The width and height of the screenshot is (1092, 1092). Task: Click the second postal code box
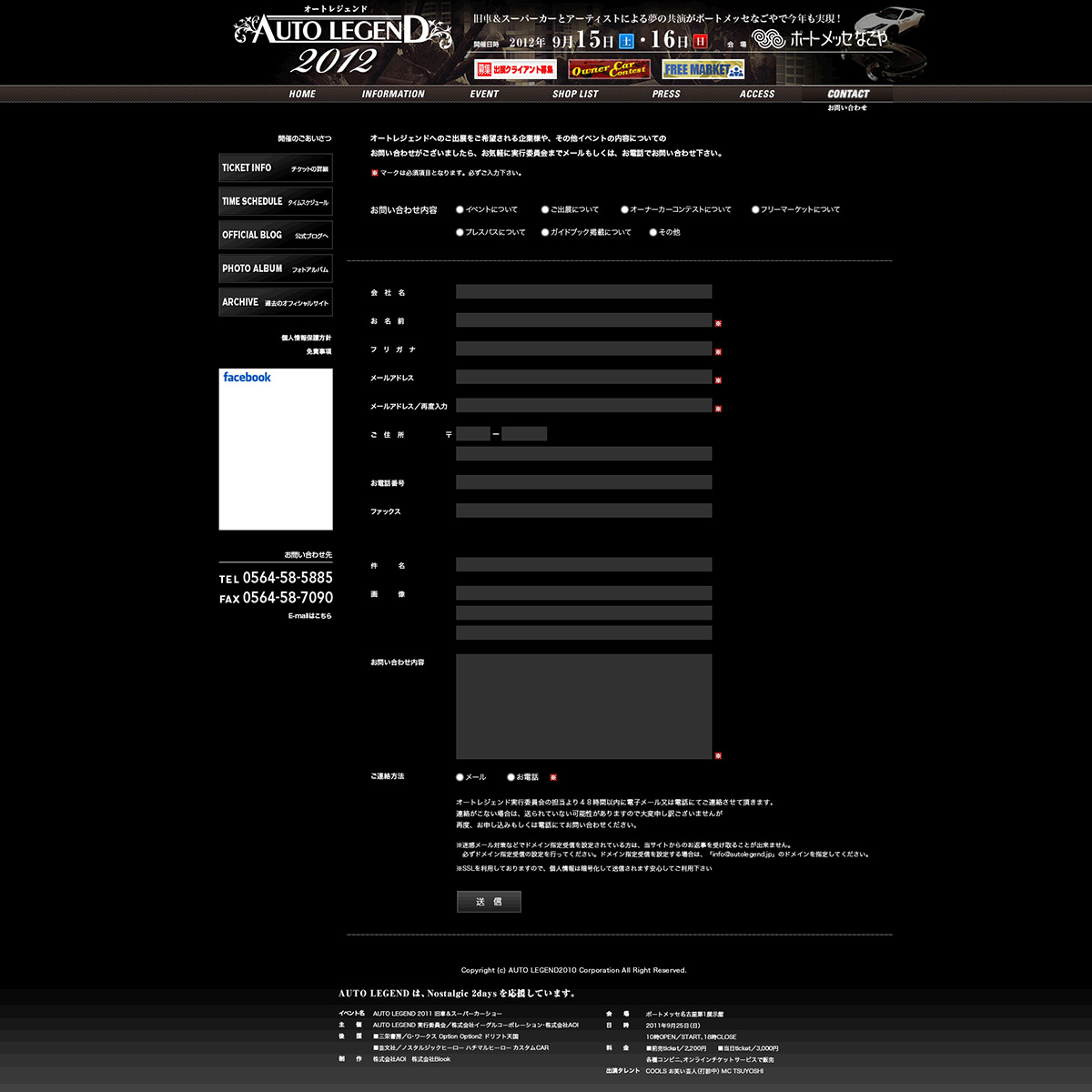[524, 434]
